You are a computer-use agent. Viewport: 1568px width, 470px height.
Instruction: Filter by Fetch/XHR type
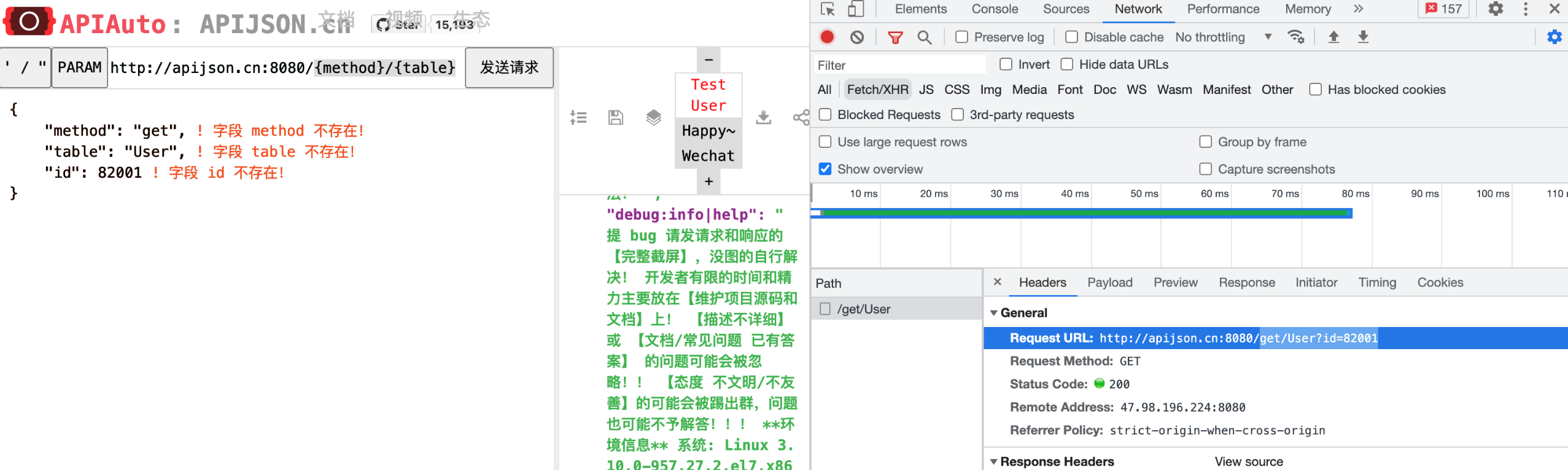click(877, 90)
